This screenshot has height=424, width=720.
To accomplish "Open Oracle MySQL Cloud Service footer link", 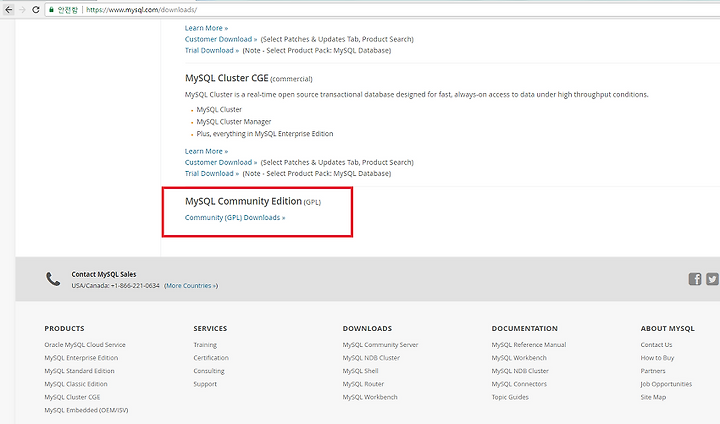I will click(85, 345).
